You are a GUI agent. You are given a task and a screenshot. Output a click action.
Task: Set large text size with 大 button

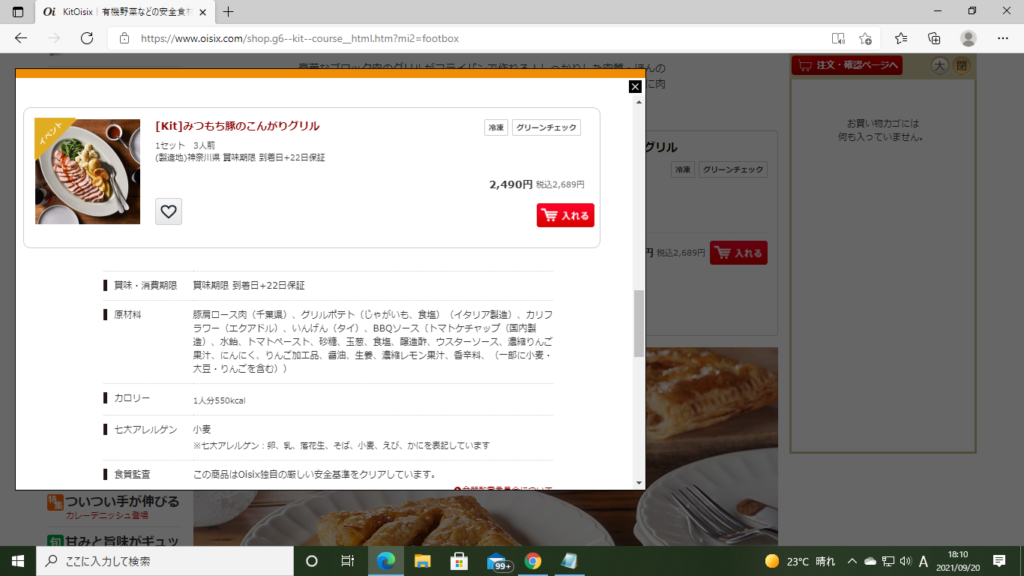click(x=939, y=65)
